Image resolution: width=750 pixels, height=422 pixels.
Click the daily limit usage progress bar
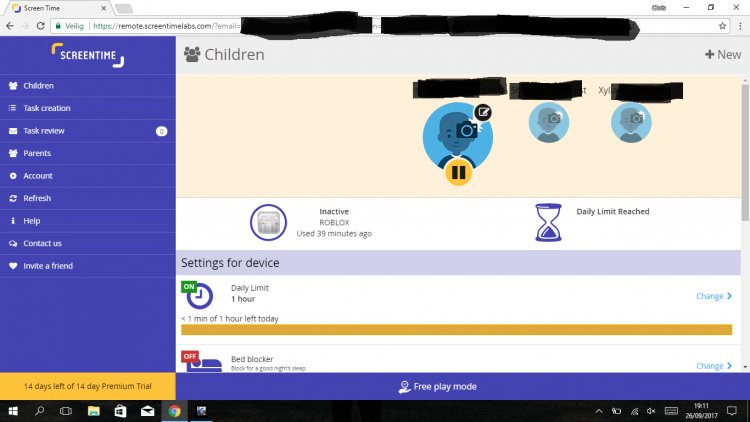[456, 330]
